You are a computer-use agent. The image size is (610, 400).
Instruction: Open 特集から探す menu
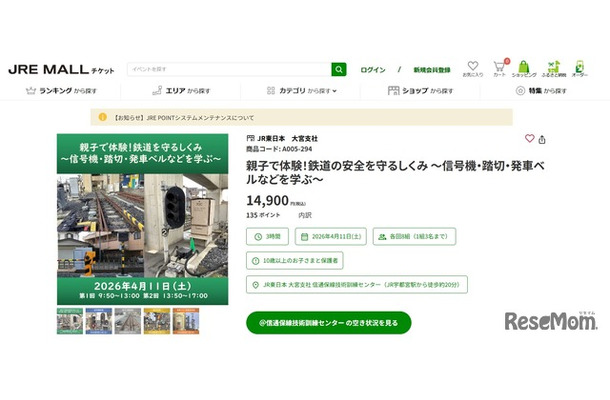(541, 91)
